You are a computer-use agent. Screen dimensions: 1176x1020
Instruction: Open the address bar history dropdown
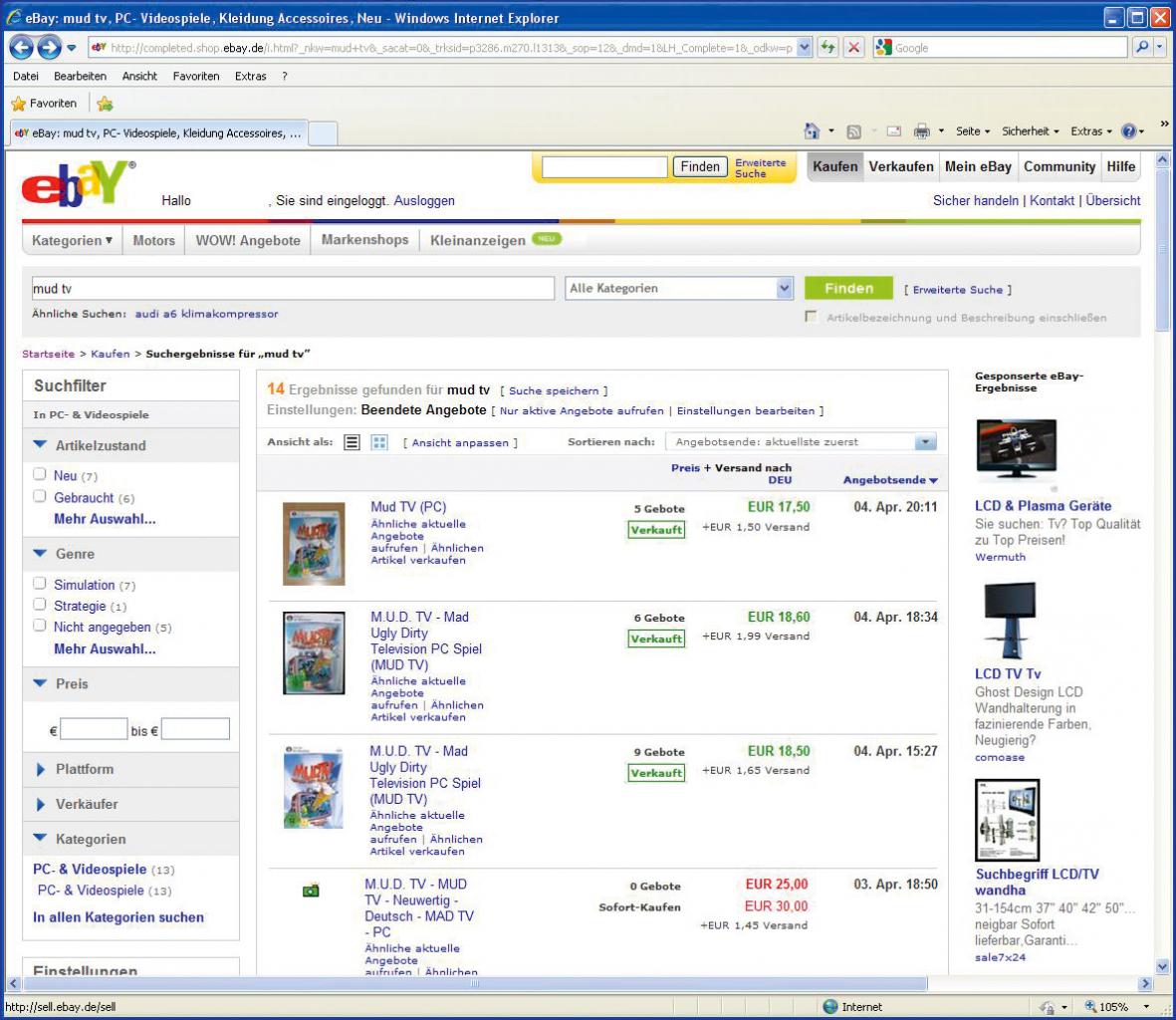coord(804,47)
